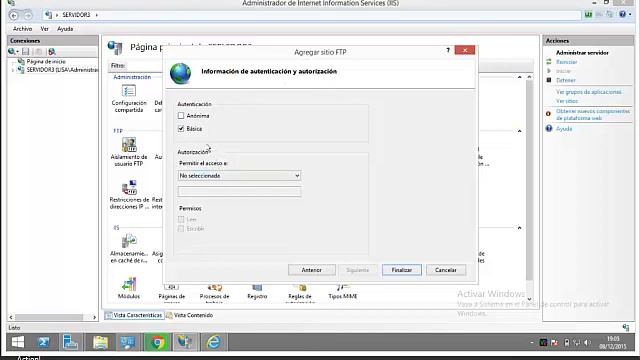Check the Anónima authentication checkbox

(x=181, y=116)
